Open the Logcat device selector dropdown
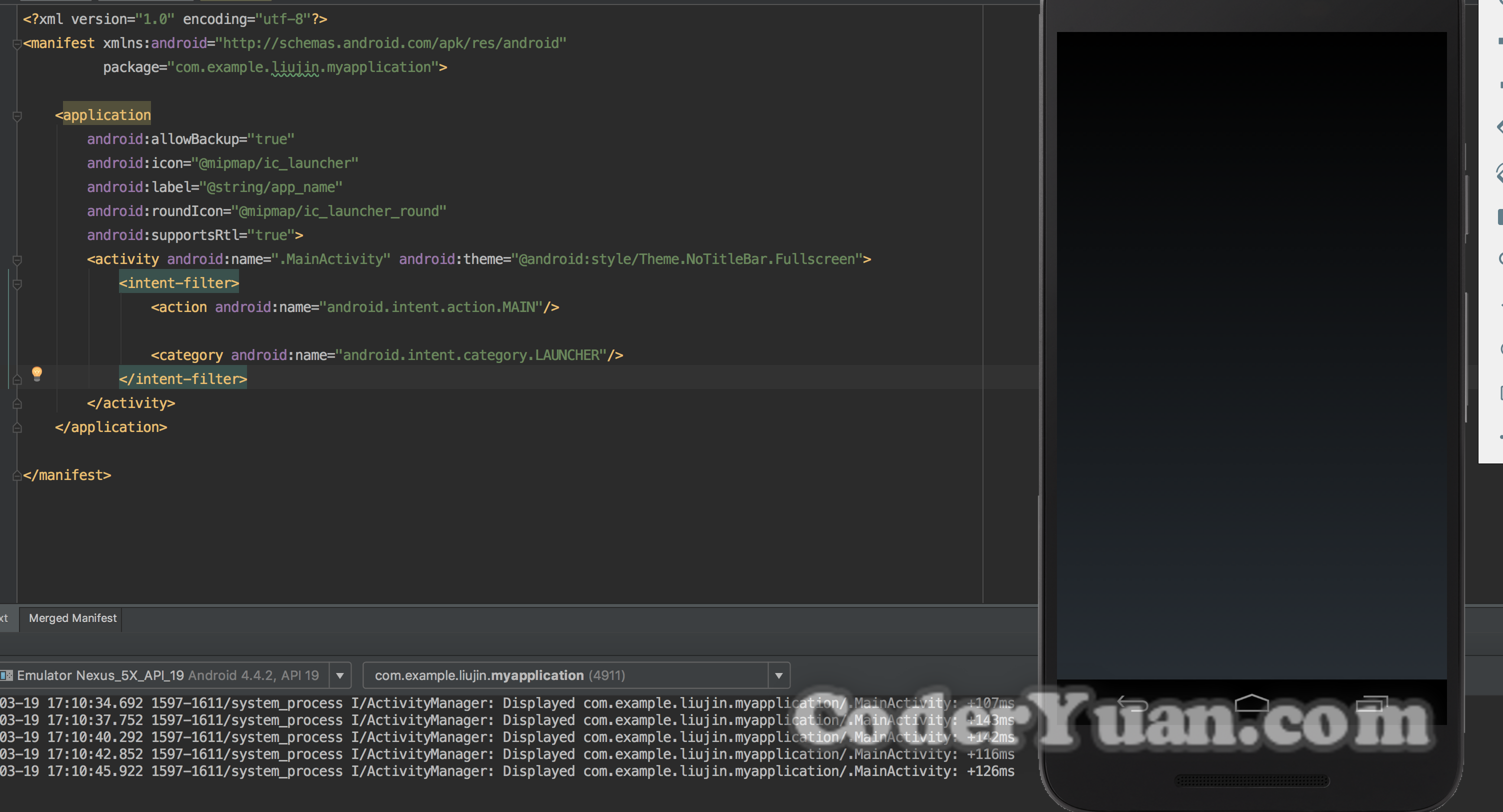 tap(340, 675)
